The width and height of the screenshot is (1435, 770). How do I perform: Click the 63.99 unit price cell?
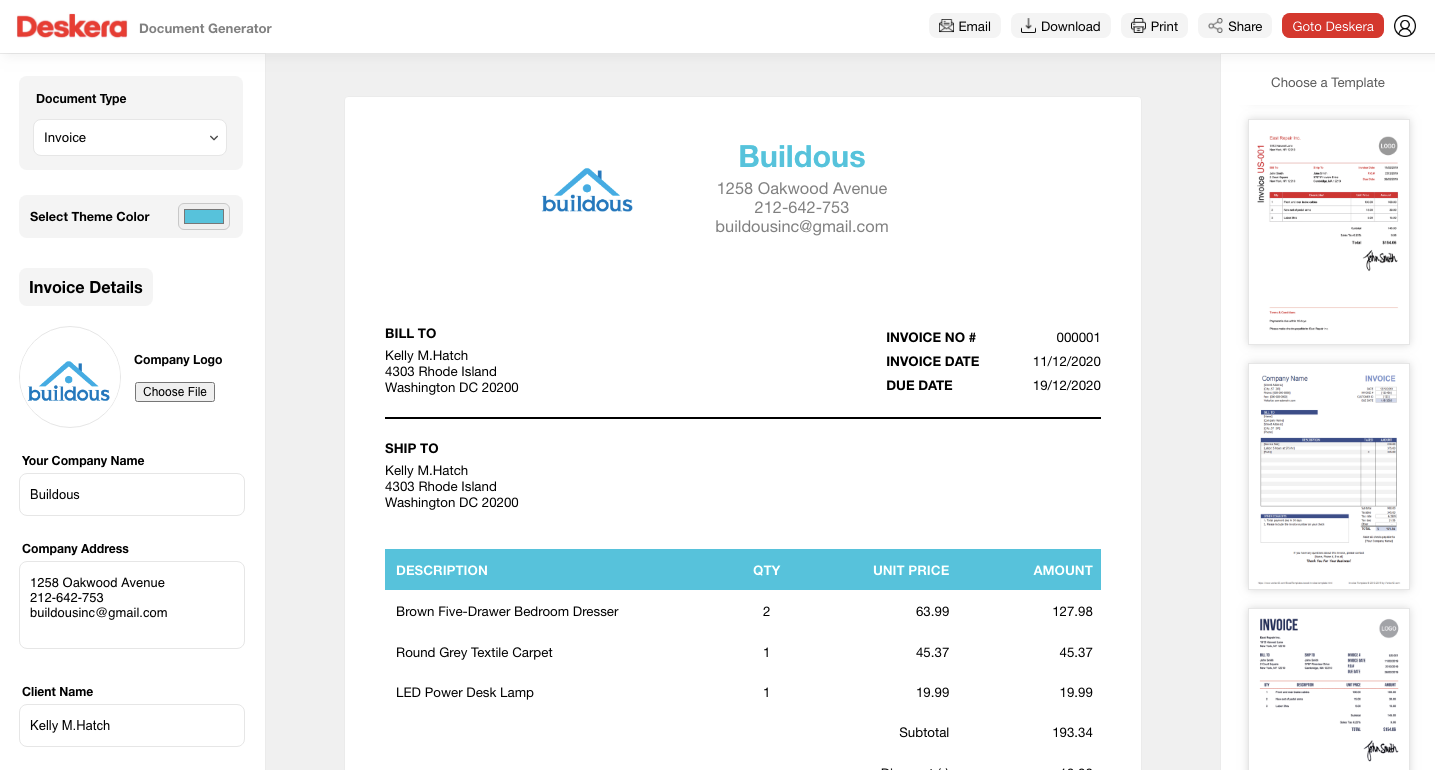[933, 611]
